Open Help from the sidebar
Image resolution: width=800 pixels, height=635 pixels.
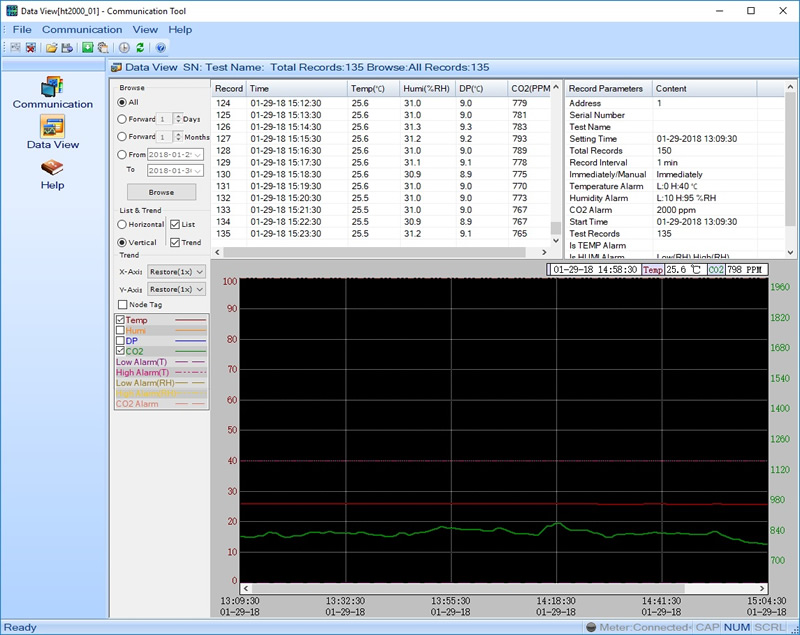52,173
